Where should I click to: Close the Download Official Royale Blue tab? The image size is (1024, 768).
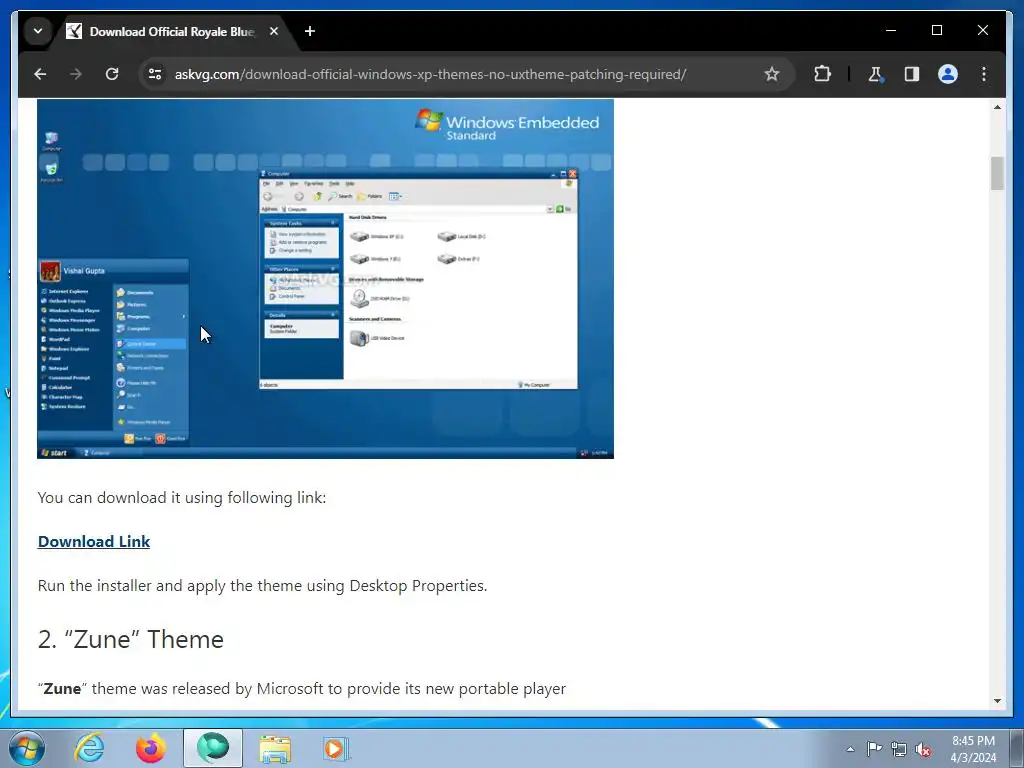point(274,31)
